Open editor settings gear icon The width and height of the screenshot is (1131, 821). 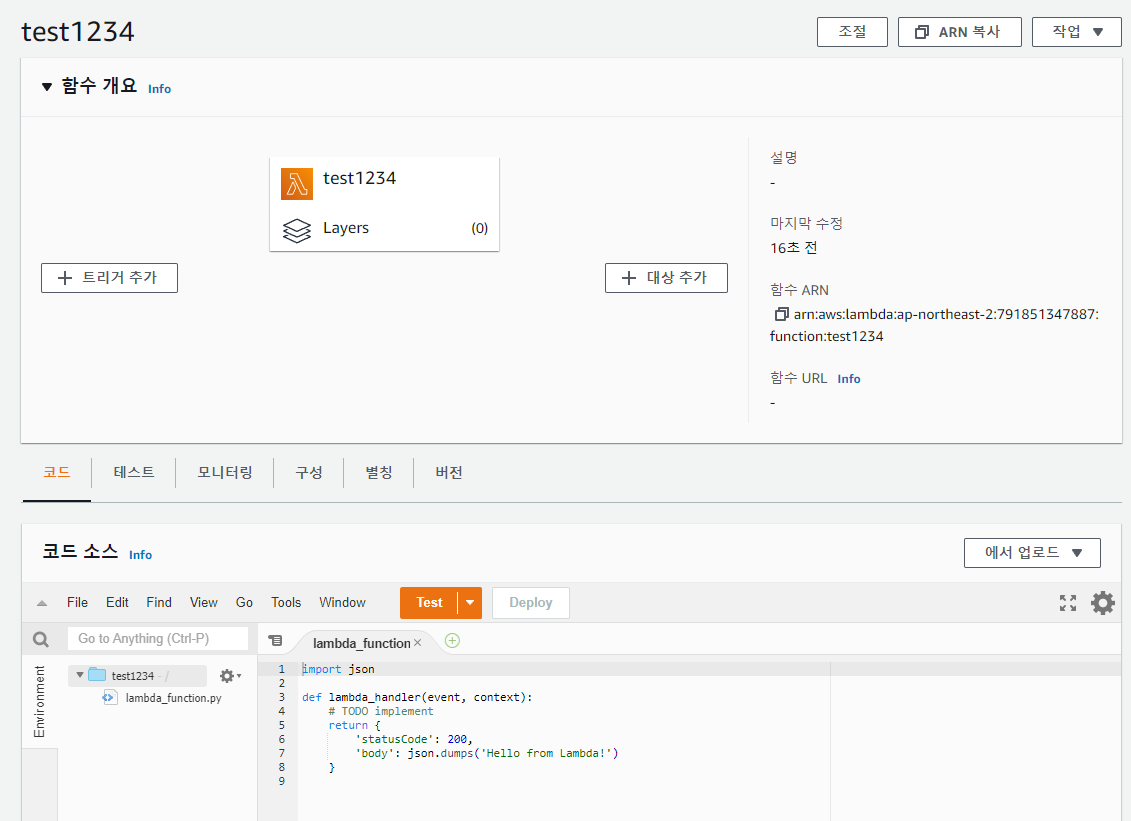pyautogui.click(x=1102, y=602)
